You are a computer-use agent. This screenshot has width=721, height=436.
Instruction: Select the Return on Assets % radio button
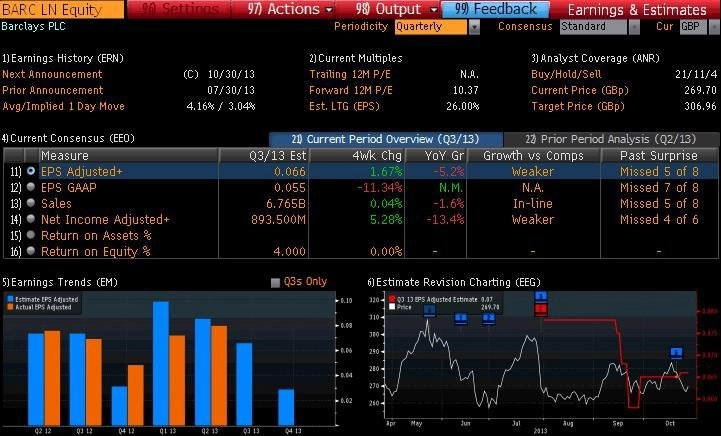tap(31, 235)
